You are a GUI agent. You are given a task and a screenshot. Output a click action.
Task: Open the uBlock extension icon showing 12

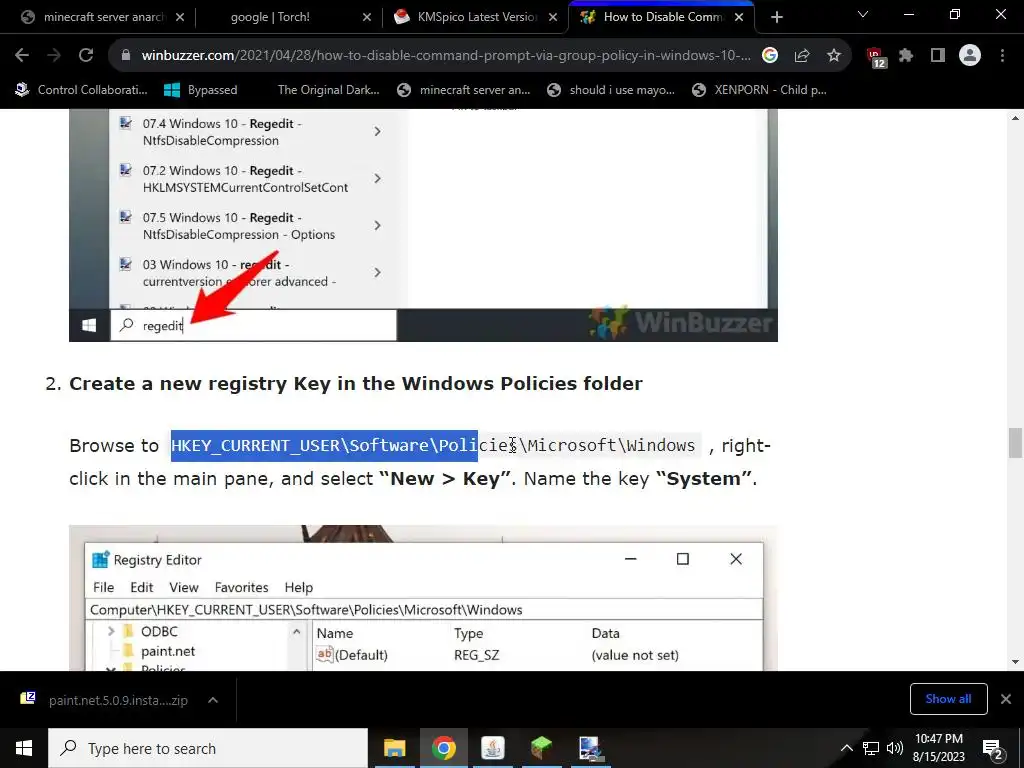[876, 57]
